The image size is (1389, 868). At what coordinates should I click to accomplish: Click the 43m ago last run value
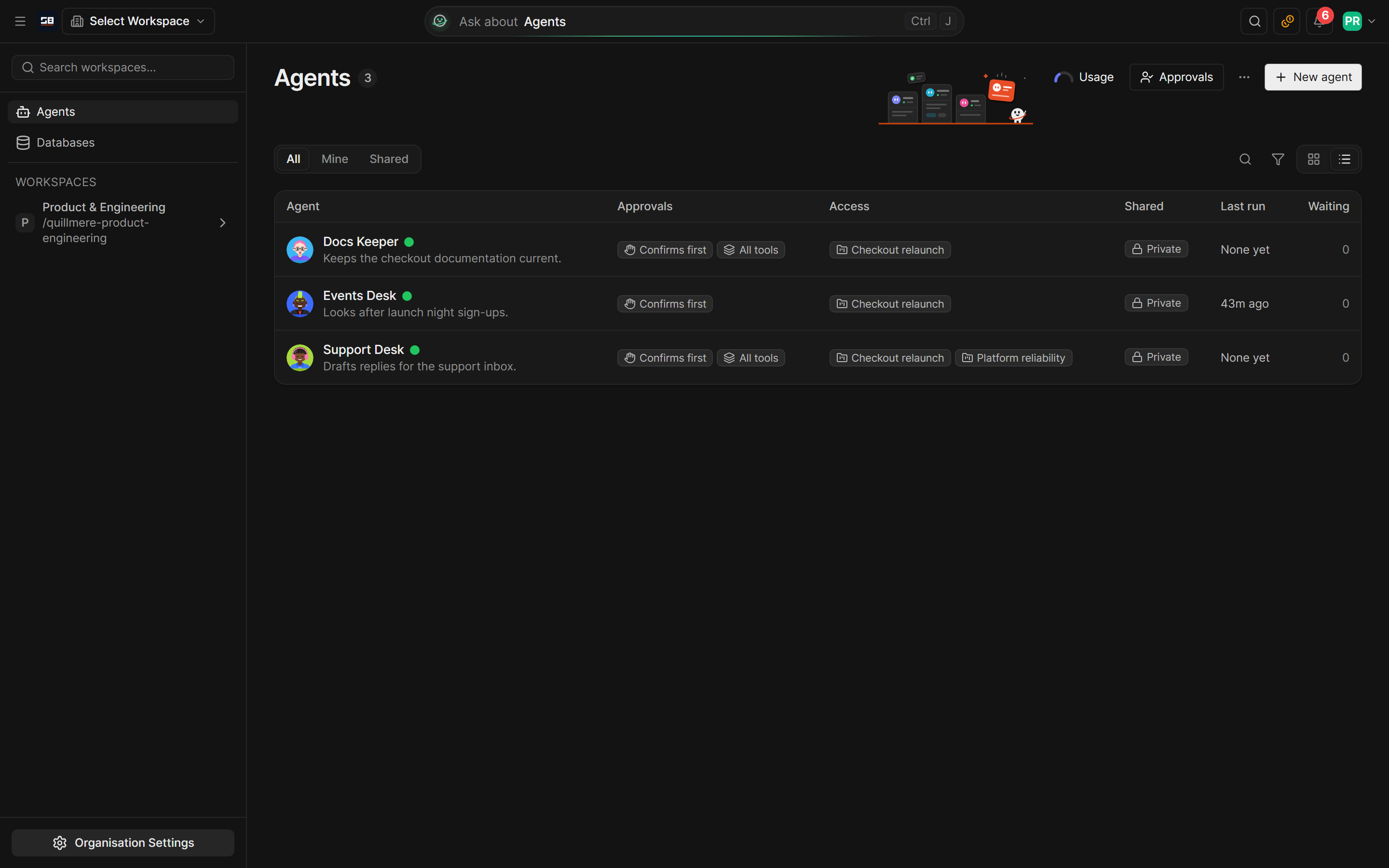[x=1244, y=304]
